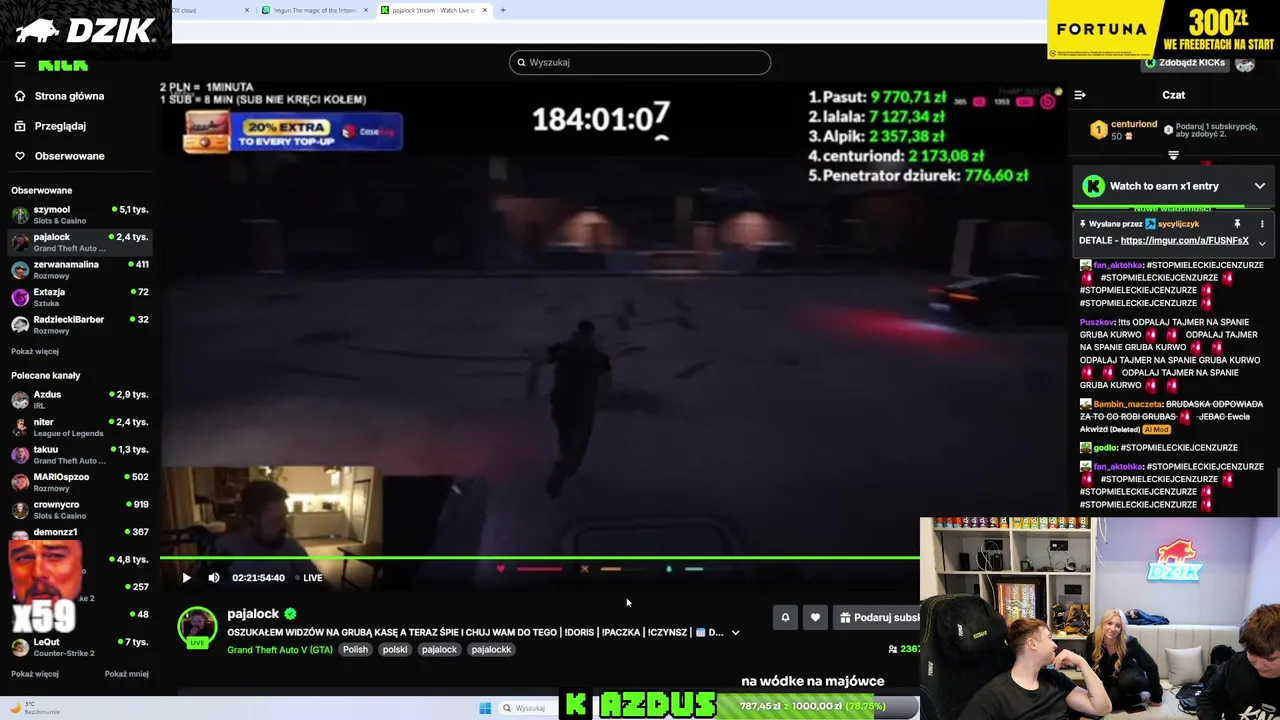This screenshot has height=720, width=1280.
Task: Open Extazja channel in sidebar
Action: 80,297
